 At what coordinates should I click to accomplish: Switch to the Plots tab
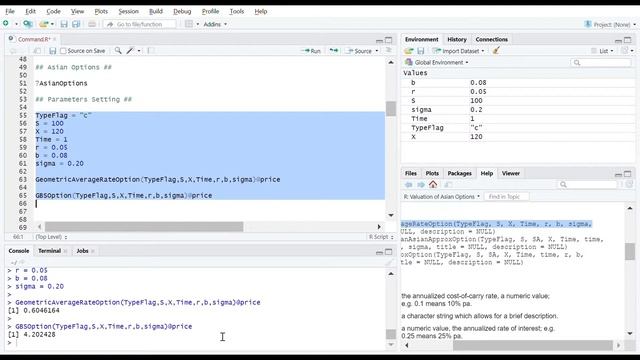point(432,173)
